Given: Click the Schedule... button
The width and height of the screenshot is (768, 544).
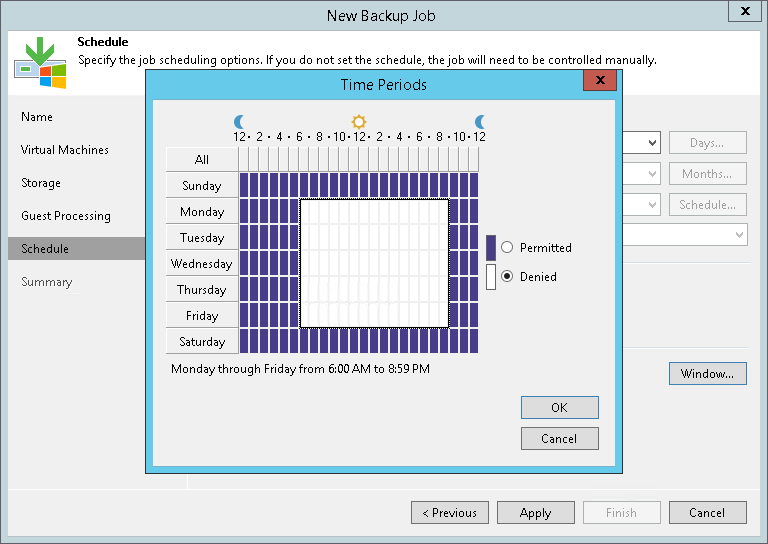Looking at the screenshot, I should [708, 204].
